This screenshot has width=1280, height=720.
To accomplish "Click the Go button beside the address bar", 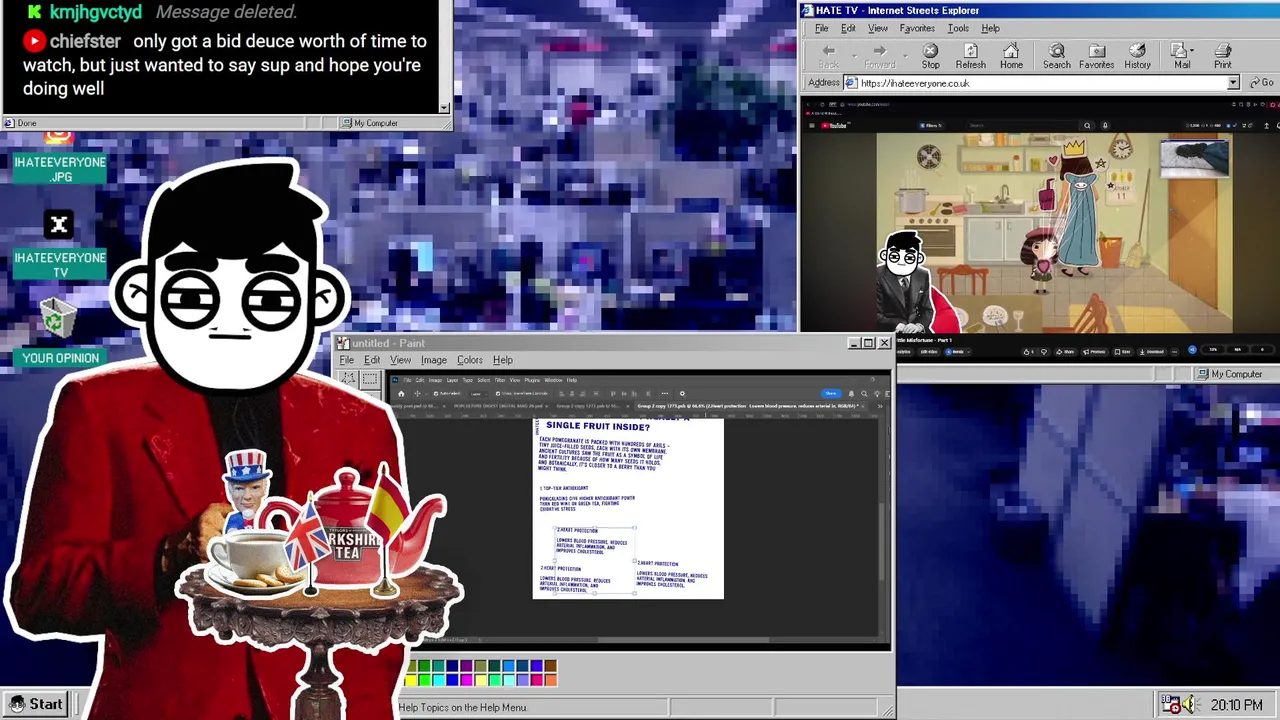I will [x=1261, y=83].
